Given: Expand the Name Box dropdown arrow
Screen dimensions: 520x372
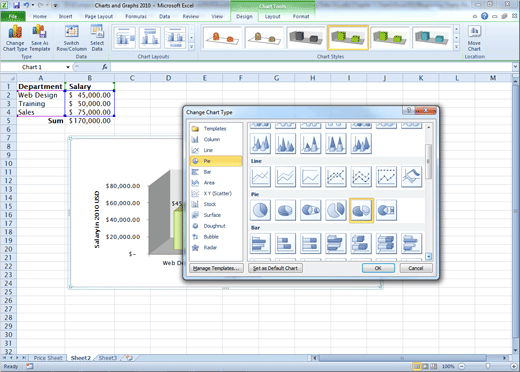Looking at the screenshot, I should click(68, 67).
